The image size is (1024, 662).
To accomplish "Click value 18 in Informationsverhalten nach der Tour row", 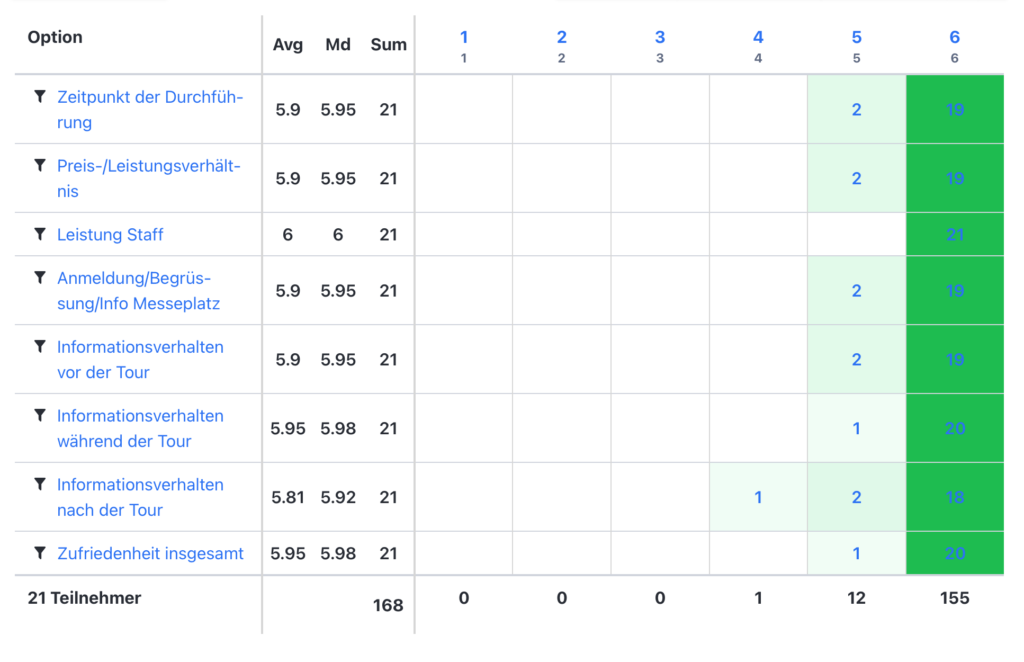I will [x=955, y=497].
